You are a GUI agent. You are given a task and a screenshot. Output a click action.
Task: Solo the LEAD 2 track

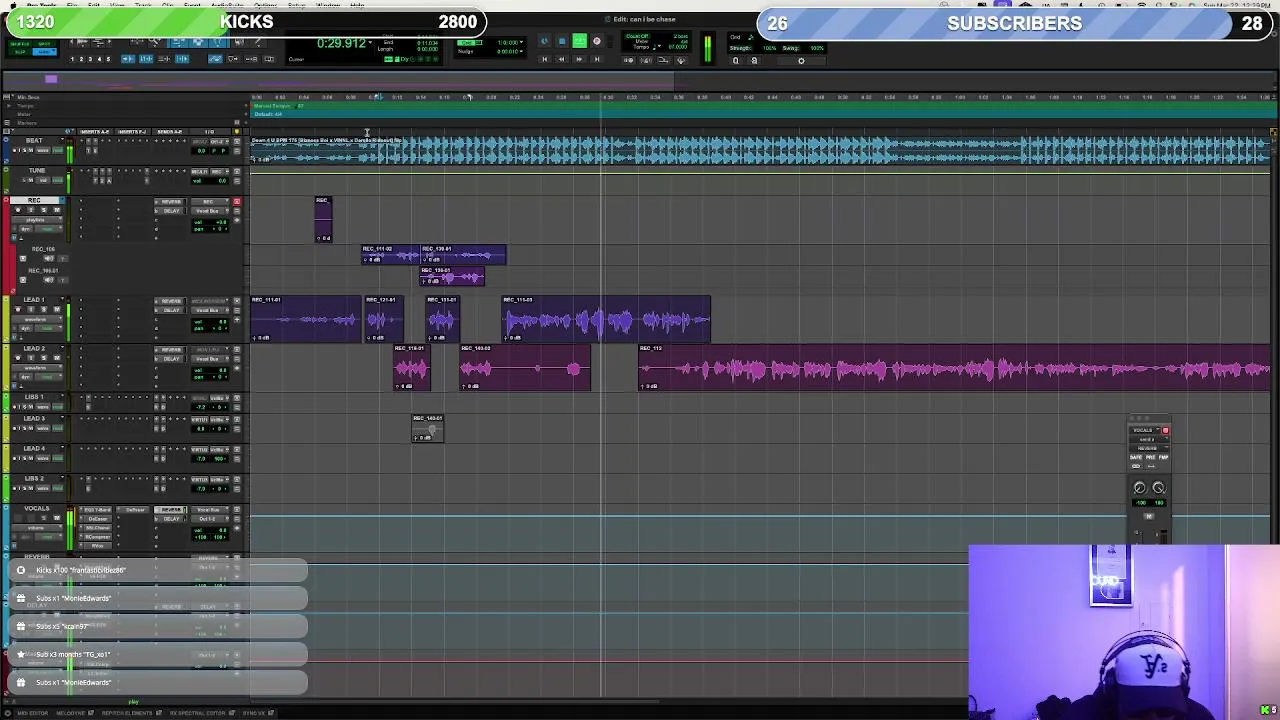coord(44,358)
